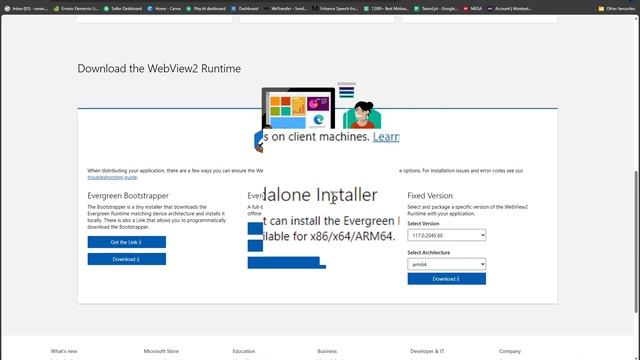Click the Fixed Version heading
Image resolution: width=640 pixels, height=360 pixels.
click(x=430, y=196)
